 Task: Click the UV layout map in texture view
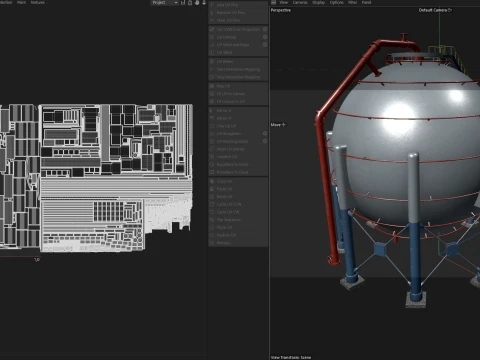[96, 178]
